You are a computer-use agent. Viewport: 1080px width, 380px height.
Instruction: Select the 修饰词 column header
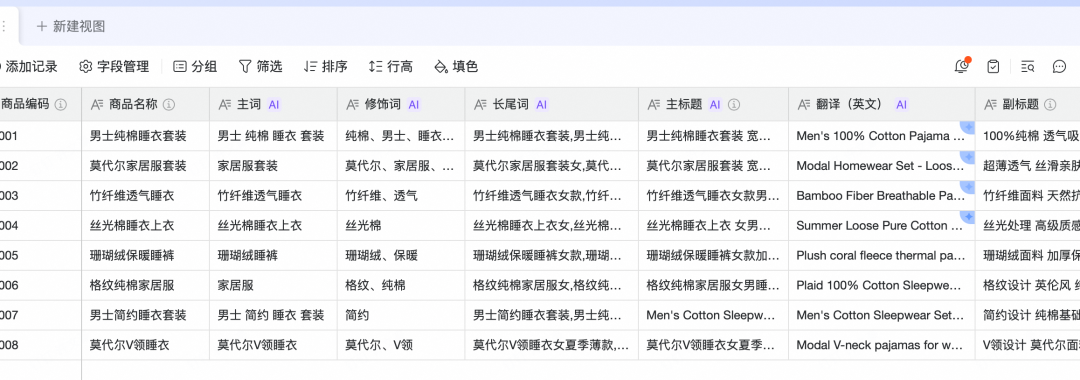[x=401, y=105]
